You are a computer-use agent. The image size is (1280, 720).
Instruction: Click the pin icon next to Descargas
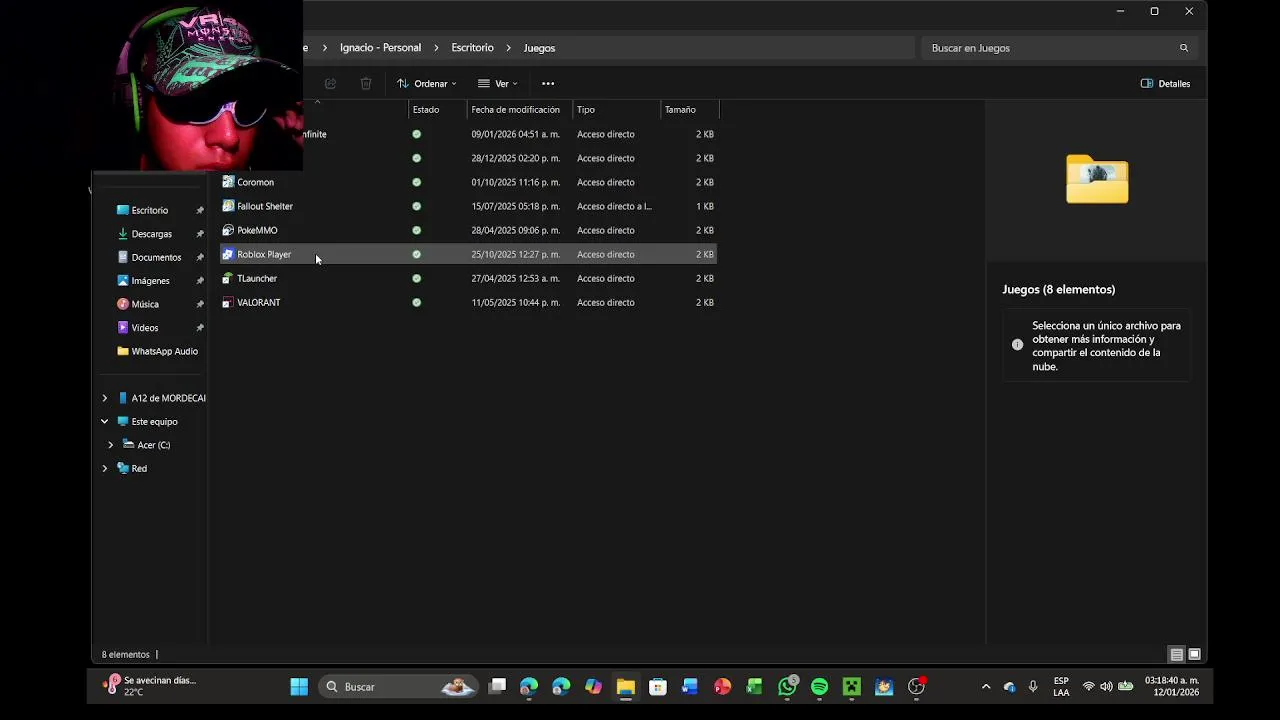click(x=200, y=234)
